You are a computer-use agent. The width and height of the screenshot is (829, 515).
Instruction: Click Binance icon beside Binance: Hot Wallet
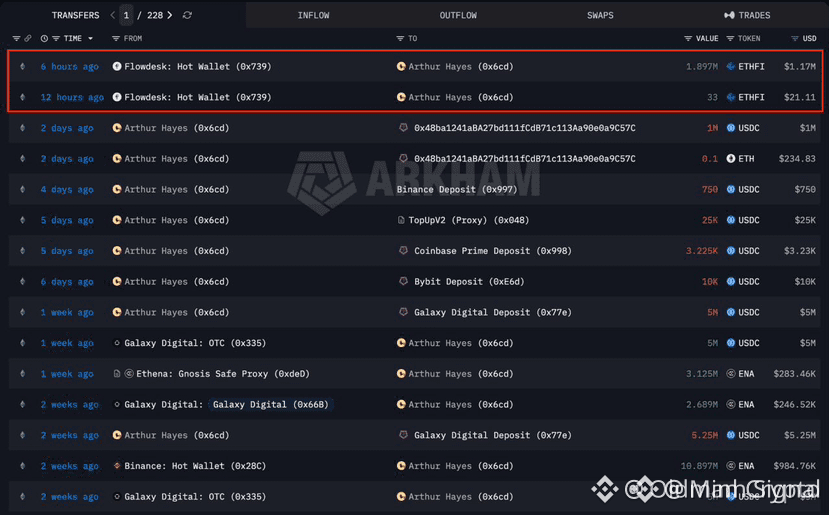pyautogui.click(x=117, y=466)
